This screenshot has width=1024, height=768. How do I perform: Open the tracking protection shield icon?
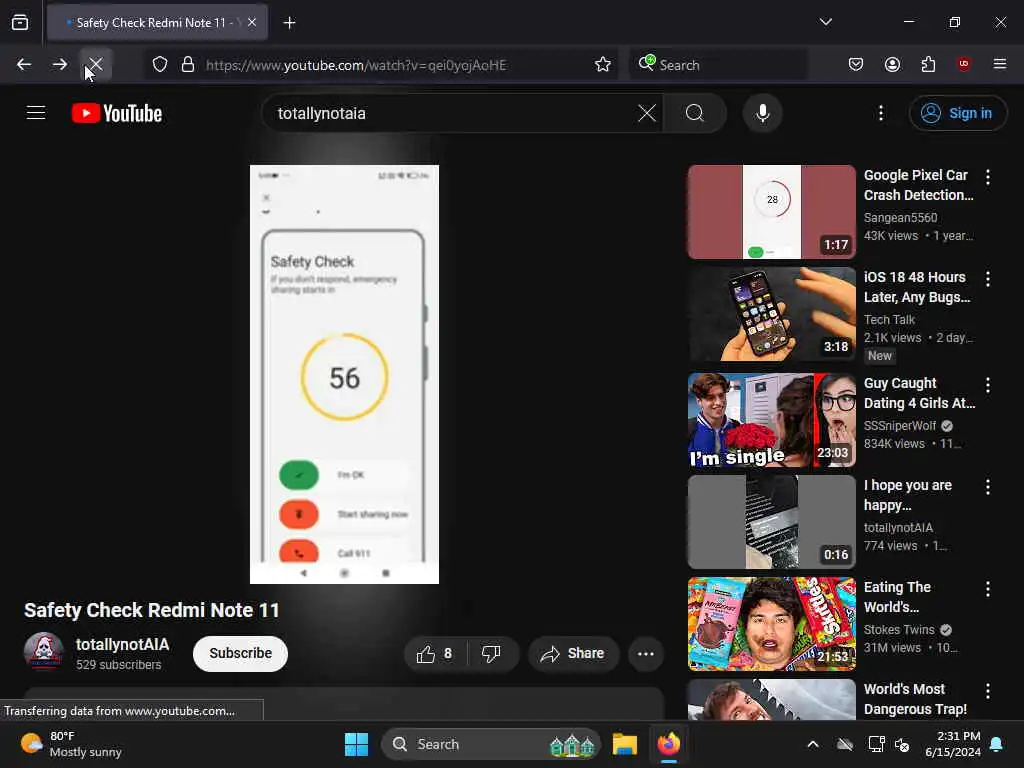[160, 65]
